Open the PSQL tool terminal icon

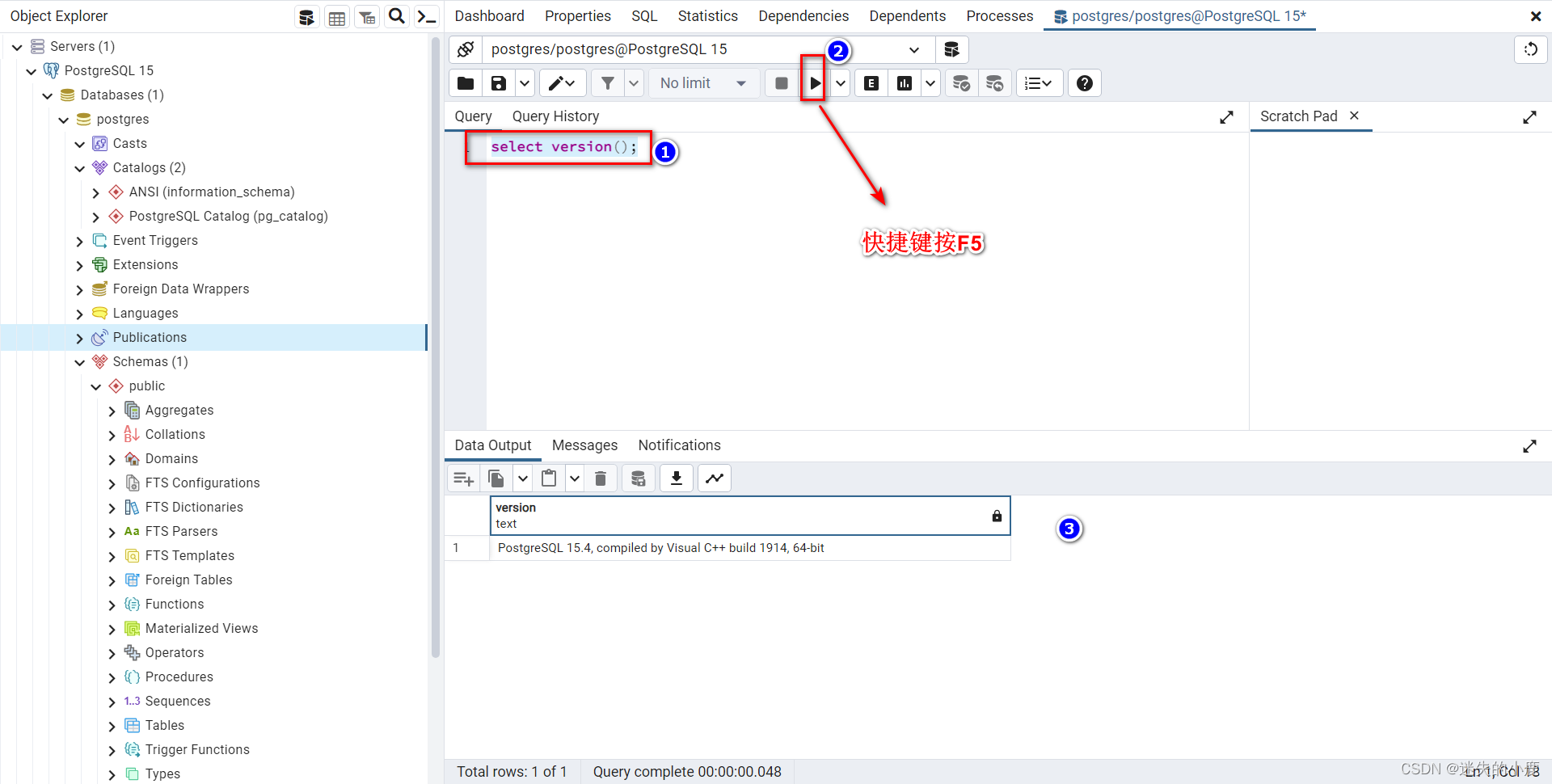[427, 16]
